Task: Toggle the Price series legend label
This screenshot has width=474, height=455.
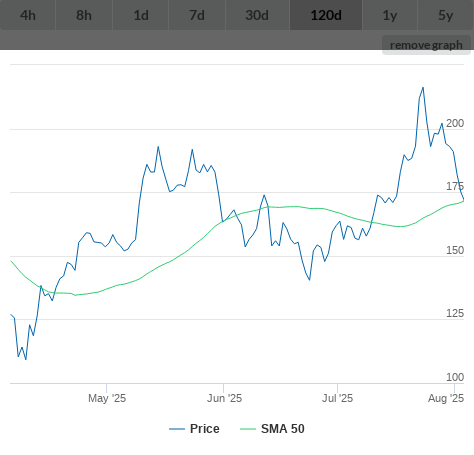Action: point(205,429)
